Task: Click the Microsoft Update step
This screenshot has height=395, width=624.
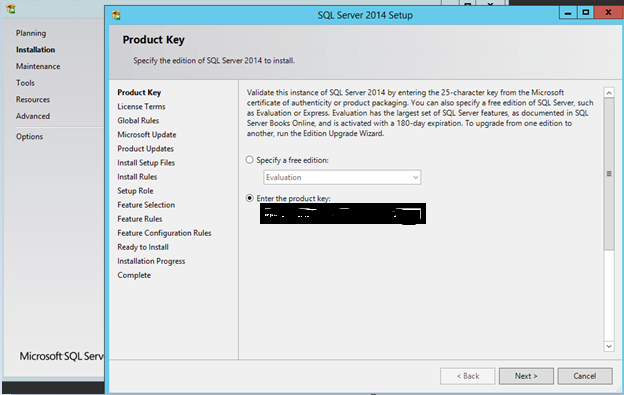Action: click(146, 134)
